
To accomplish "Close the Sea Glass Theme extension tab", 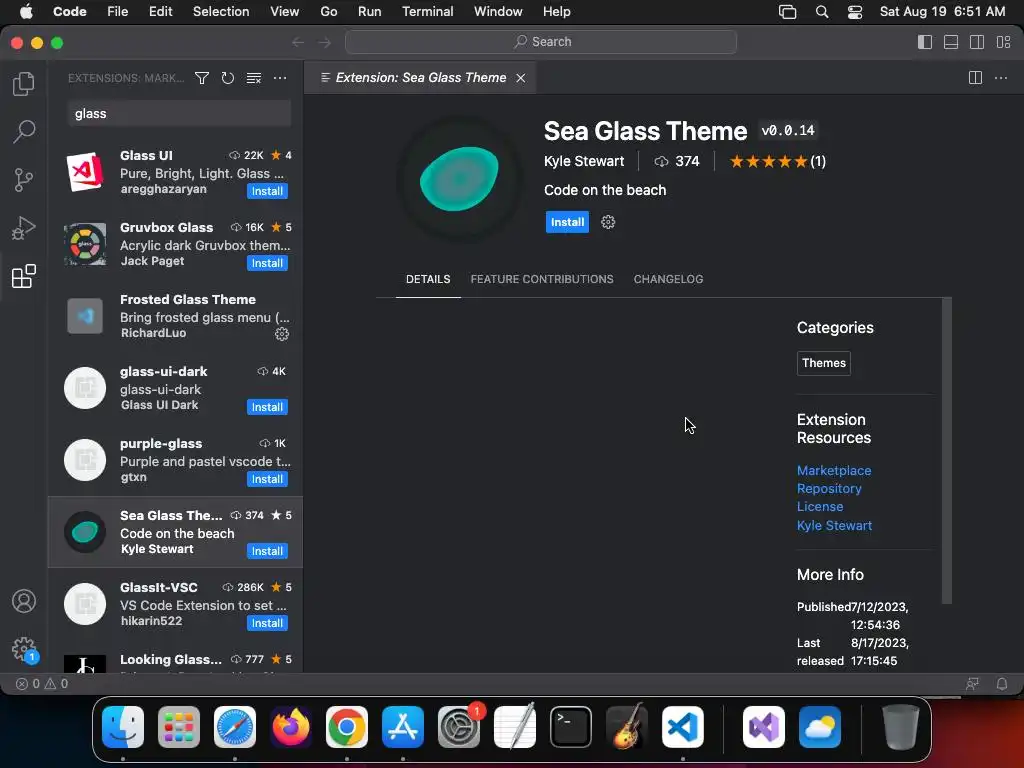I will (x=520, y=78).
